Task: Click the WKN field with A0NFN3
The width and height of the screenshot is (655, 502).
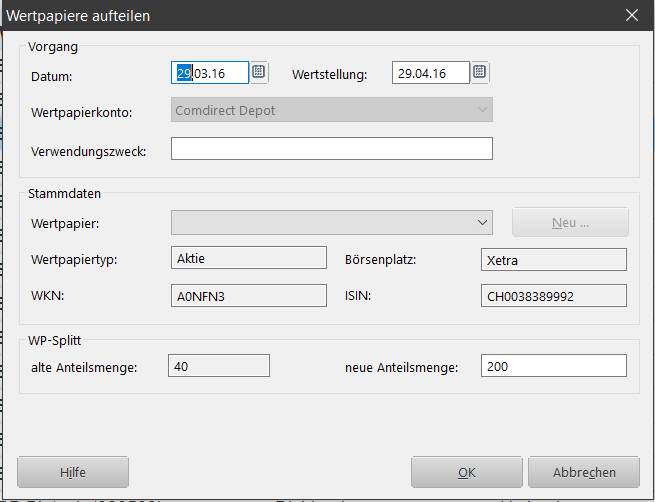Action: 249,295
